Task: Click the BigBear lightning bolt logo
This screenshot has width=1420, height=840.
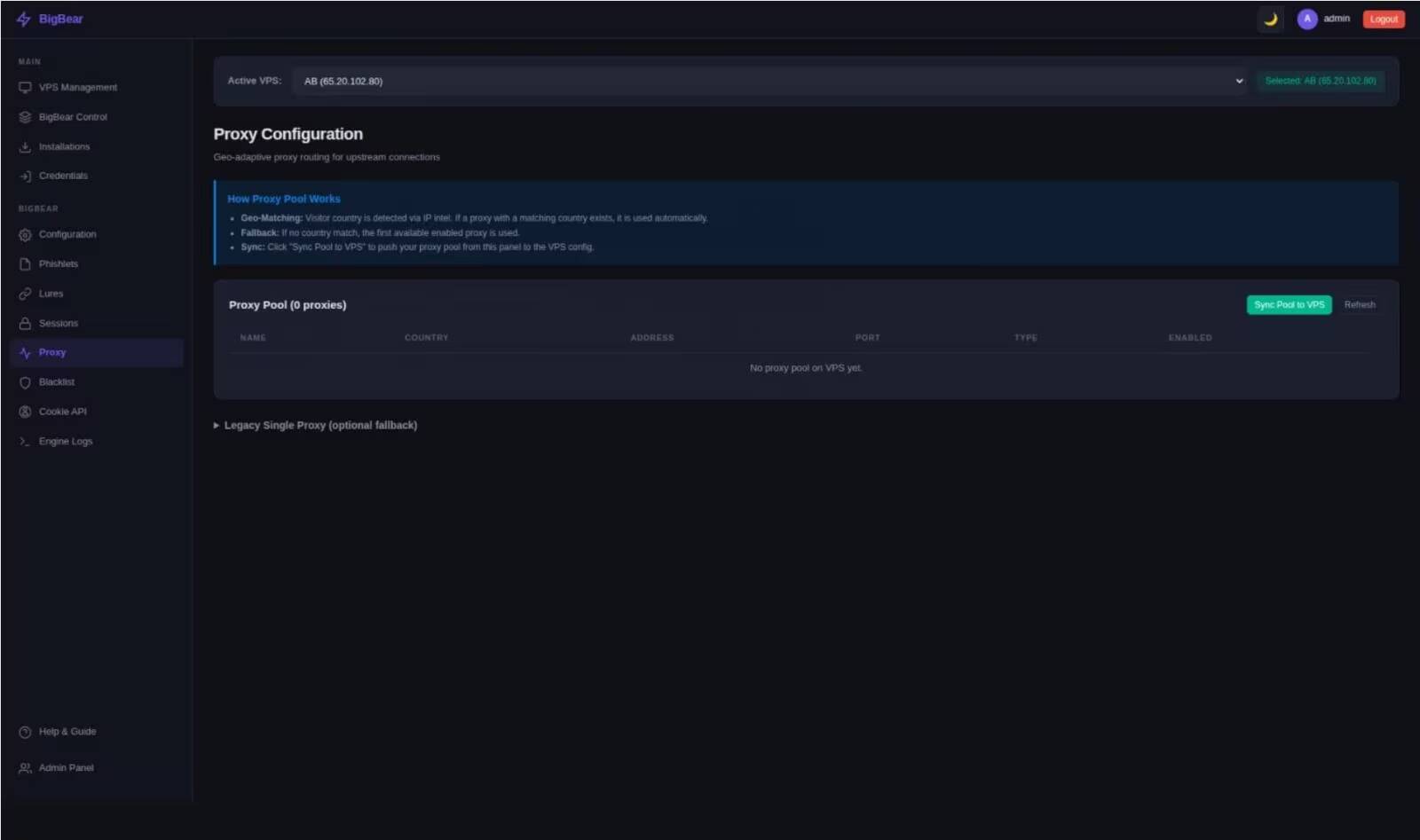Action: [x=24, y=19]
